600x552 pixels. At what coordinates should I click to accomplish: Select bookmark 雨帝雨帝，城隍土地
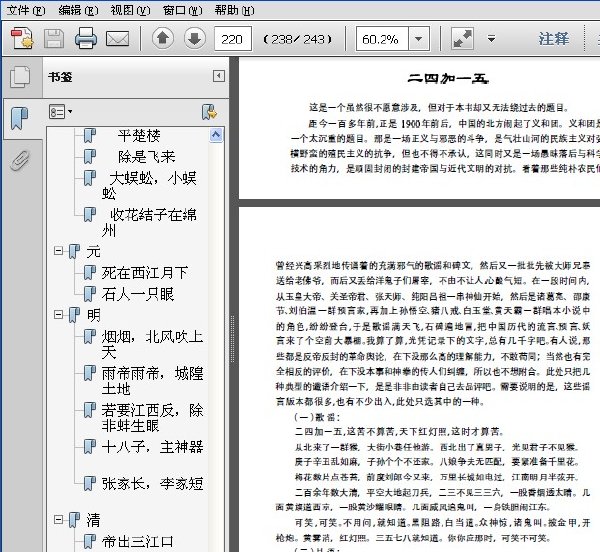click(152, 381)
